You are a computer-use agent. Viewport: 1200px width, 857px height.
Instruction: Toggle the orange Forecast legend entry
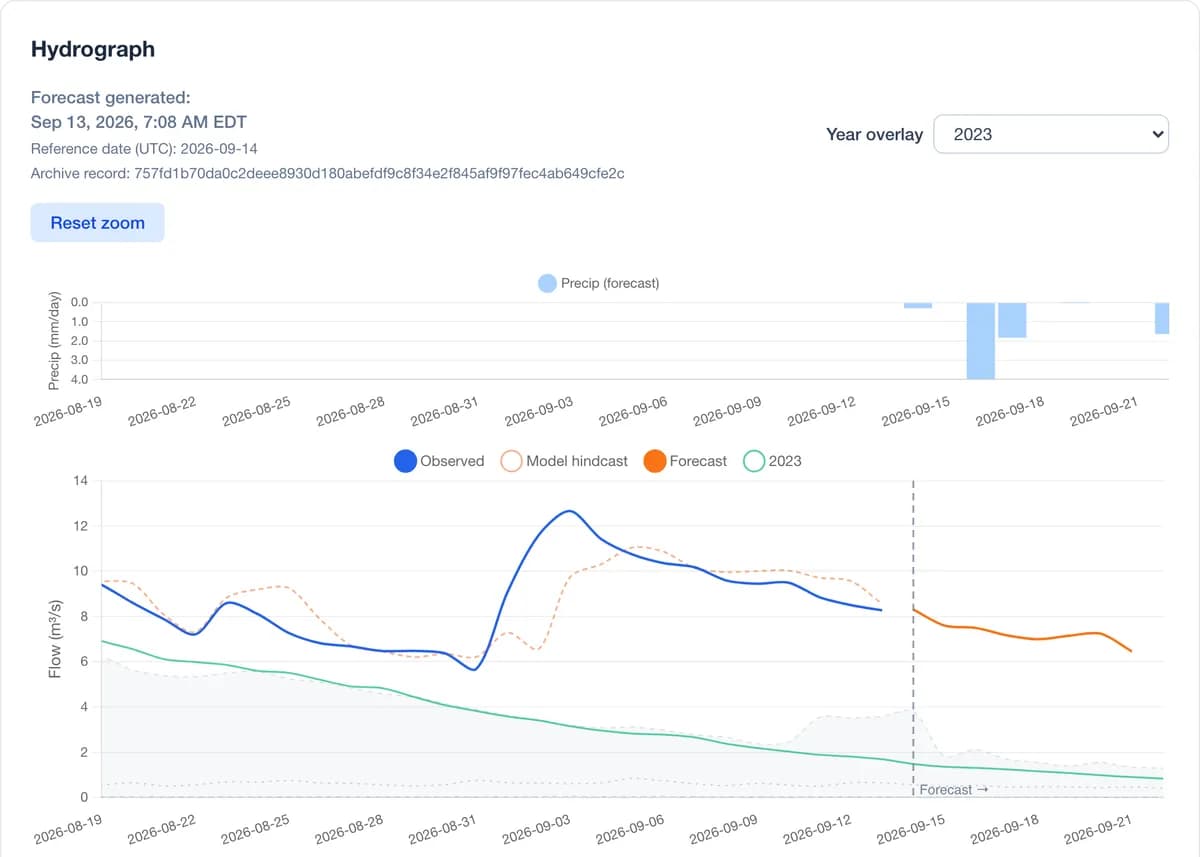coord(685,461)
